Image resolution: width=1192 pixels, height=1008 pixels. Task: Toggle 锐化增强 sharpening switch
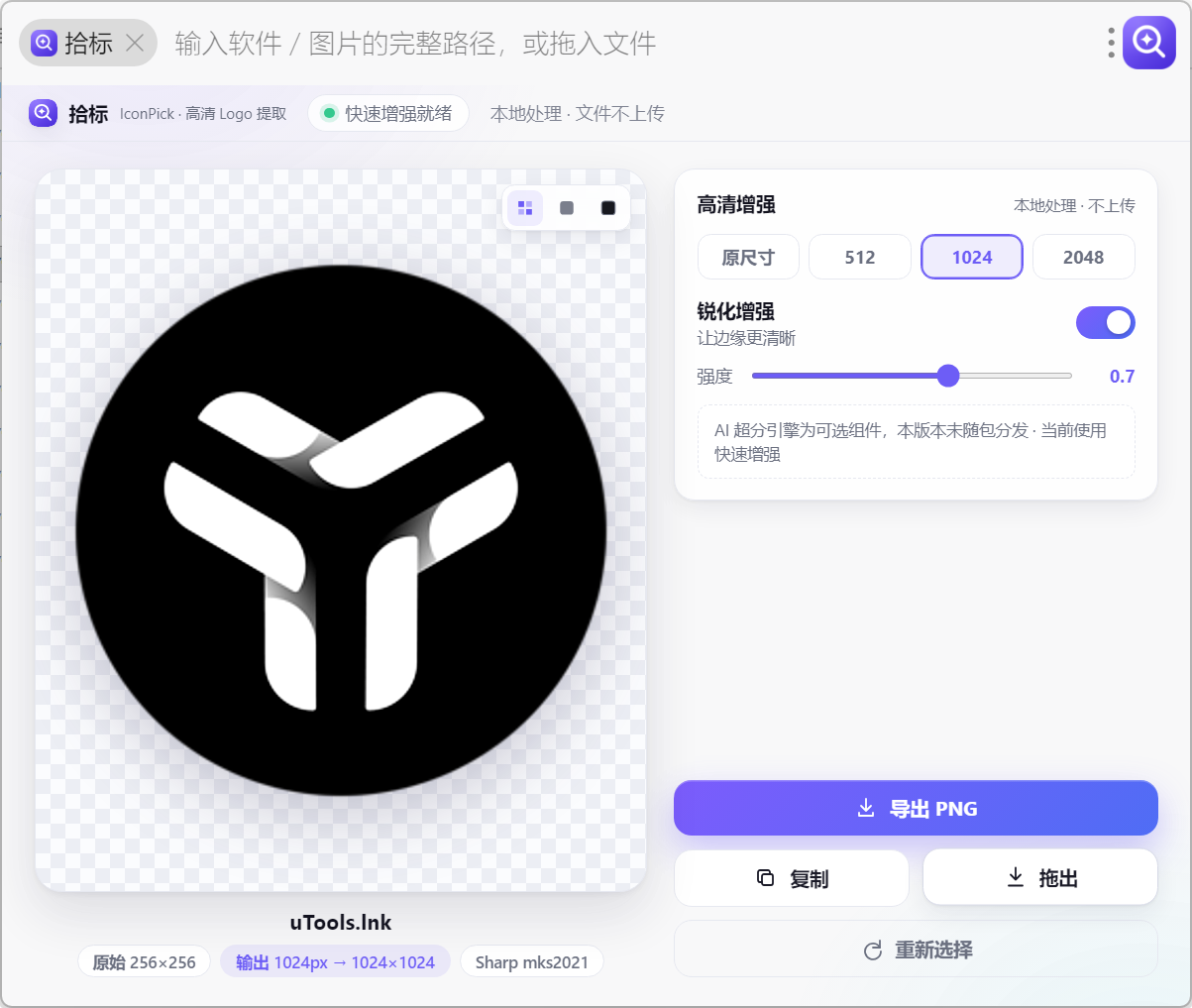pyautogui.click(x=1106, y=322)
